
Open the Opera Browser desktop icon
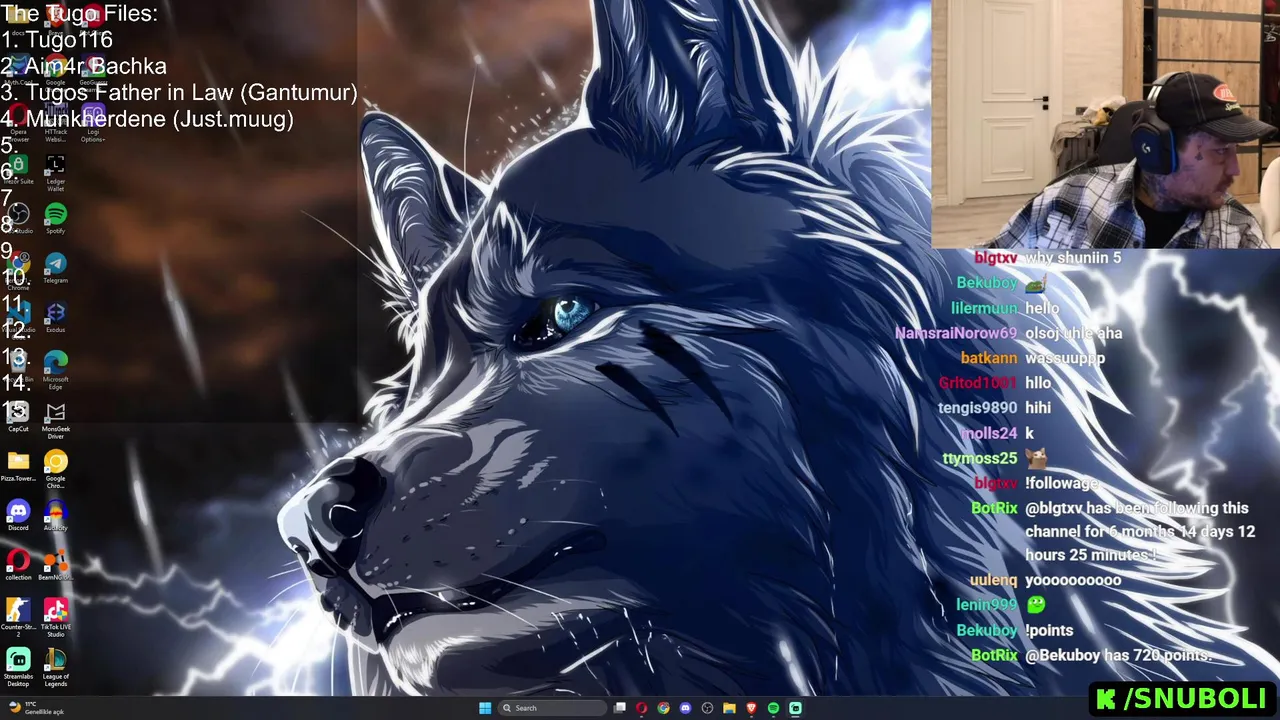coord(18,122)
